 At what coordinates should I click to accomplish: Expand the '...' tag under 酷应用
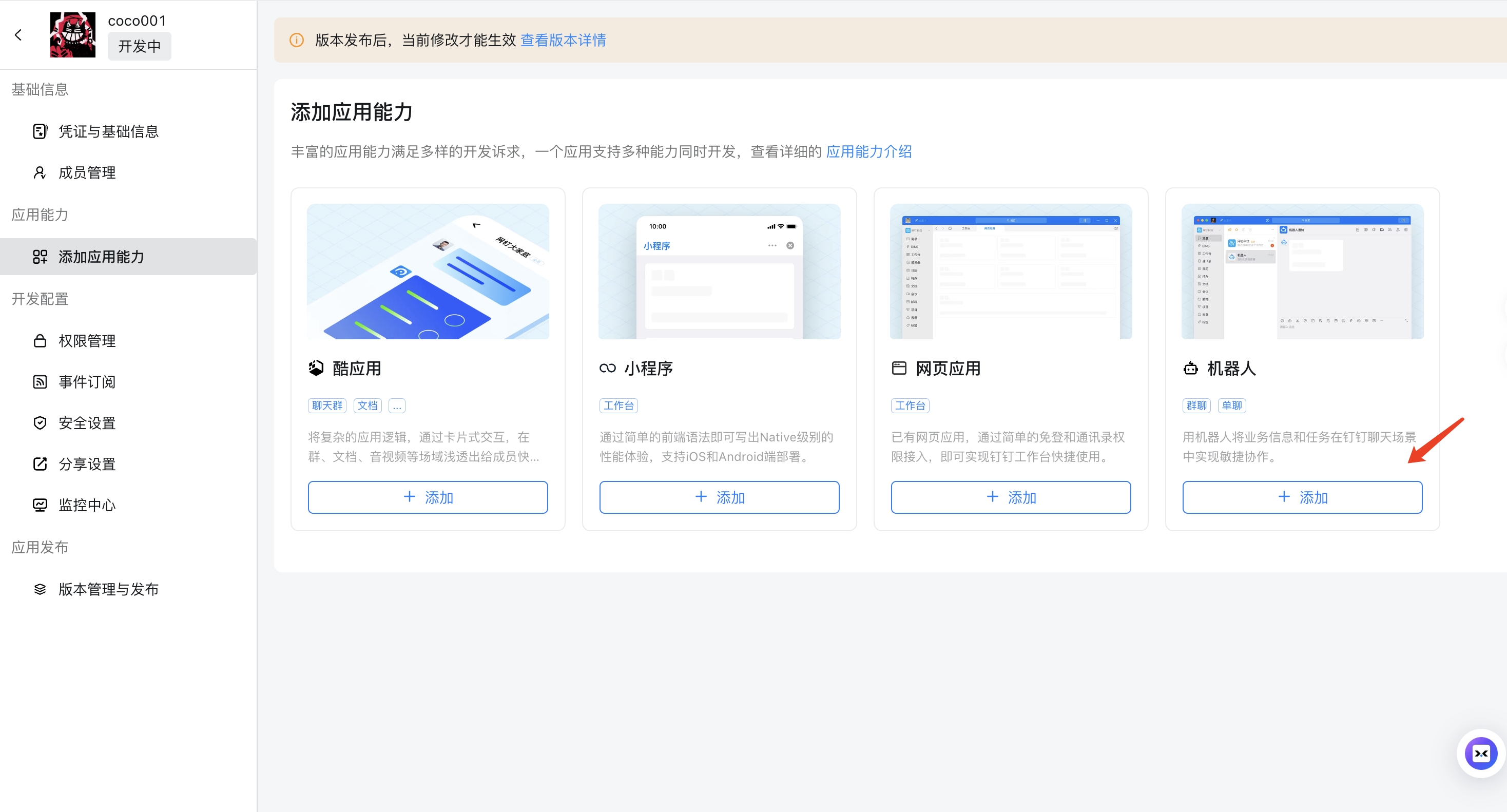397,406
